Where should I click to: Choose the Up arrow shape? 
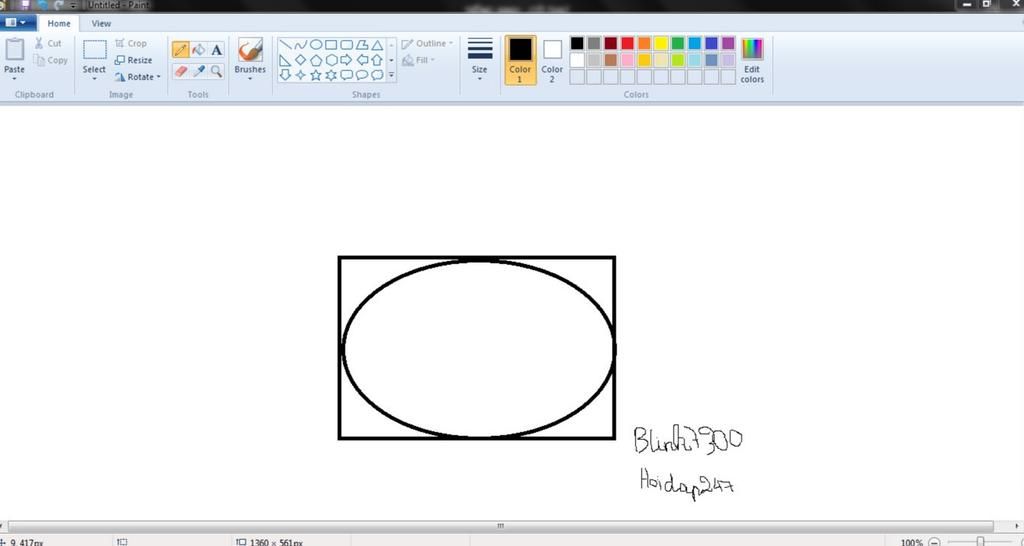pyautogui.click(x=377, y=60)
